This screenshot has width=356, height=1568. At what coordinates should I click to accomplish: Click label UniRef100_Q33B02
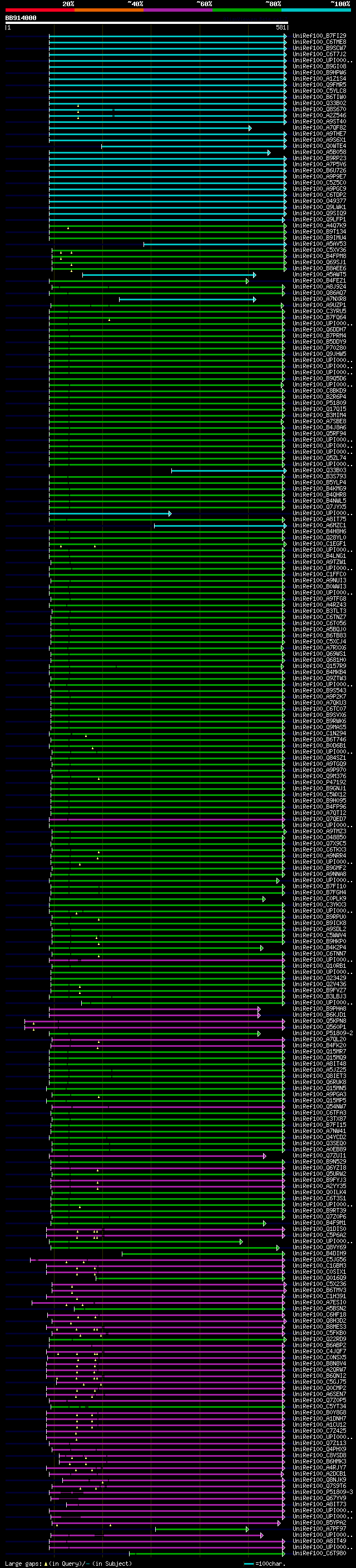coord(319,103)
